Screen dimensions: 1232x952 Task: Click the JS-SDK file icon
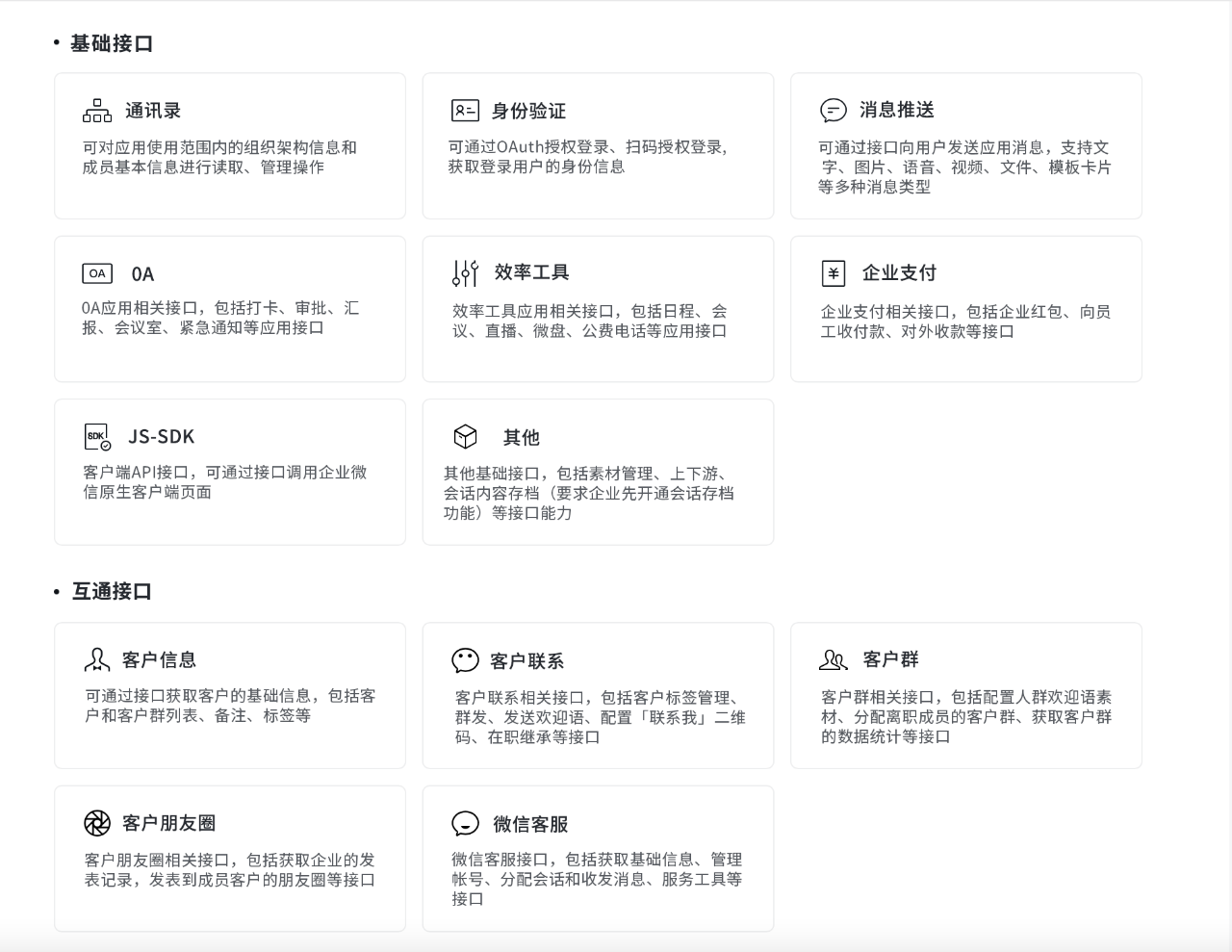coord(97,437)
